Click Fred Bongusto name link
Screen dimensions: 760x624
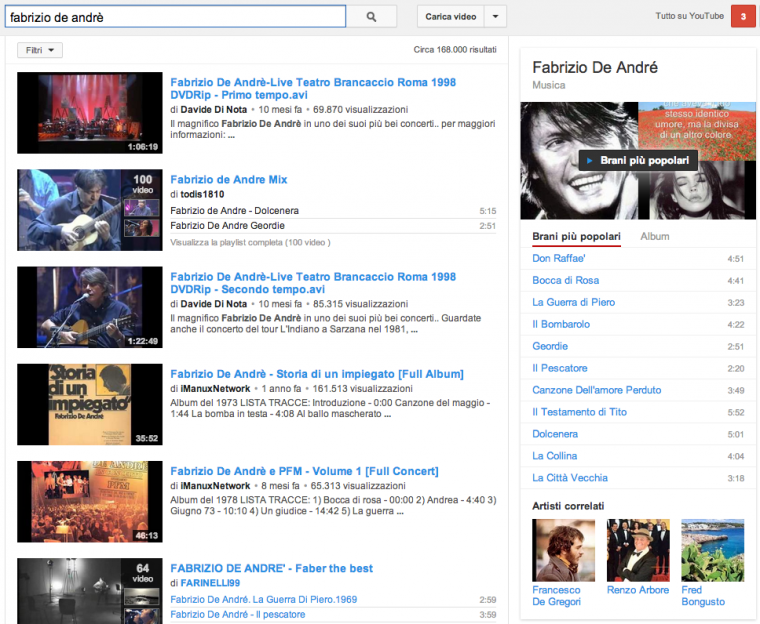703,596
